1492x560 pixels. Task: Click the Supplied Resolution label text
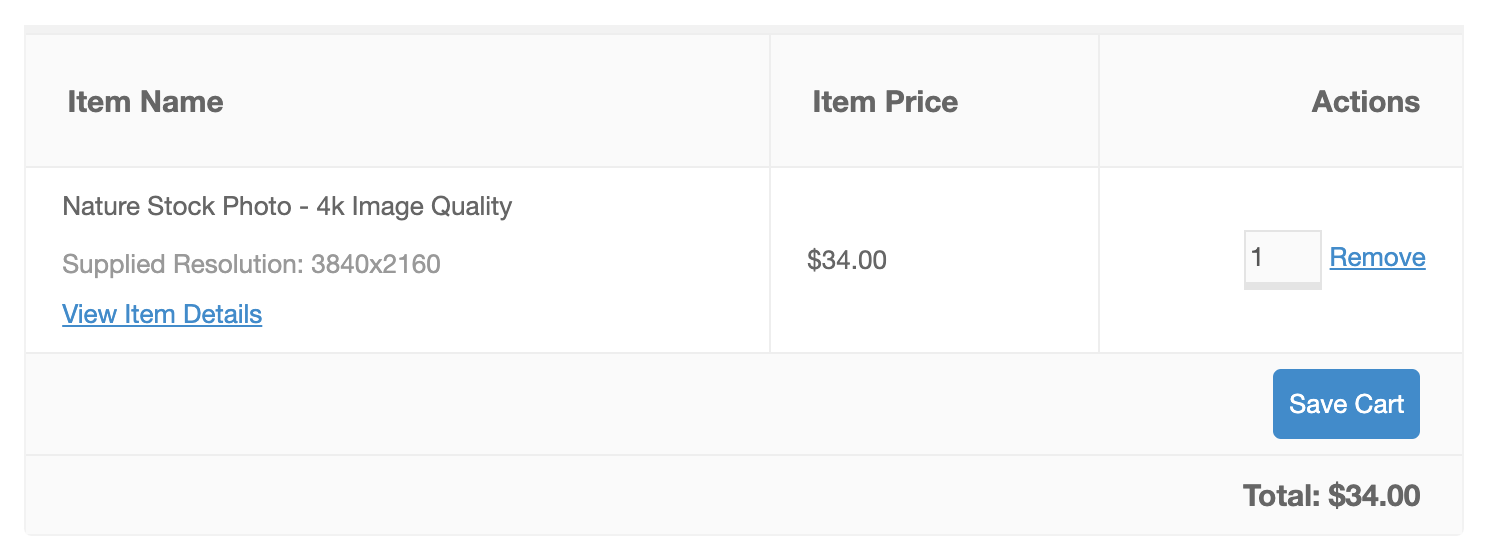point(183,265)
